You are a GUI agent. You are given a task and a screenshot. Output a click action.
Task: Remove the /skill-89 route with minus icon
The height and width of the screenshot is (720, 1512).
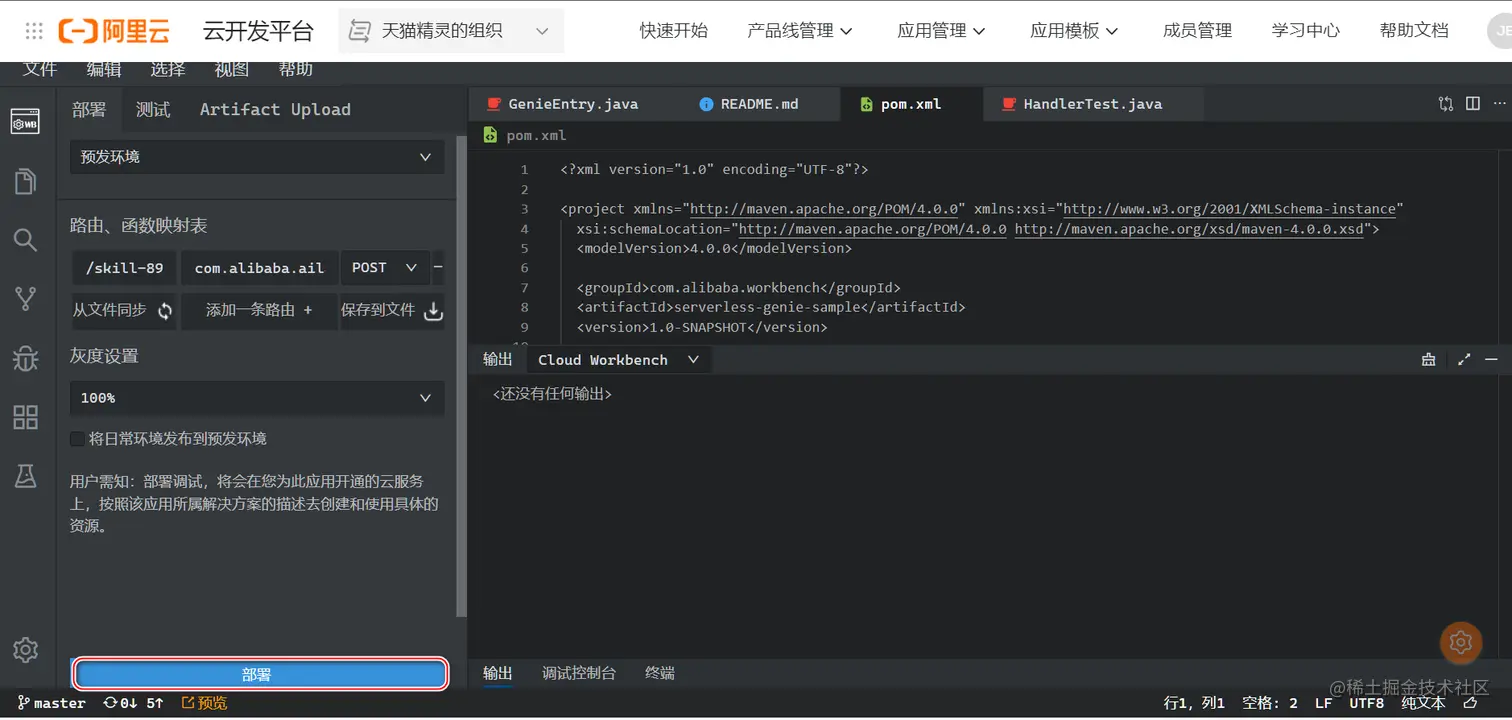[x=438, y=267]
